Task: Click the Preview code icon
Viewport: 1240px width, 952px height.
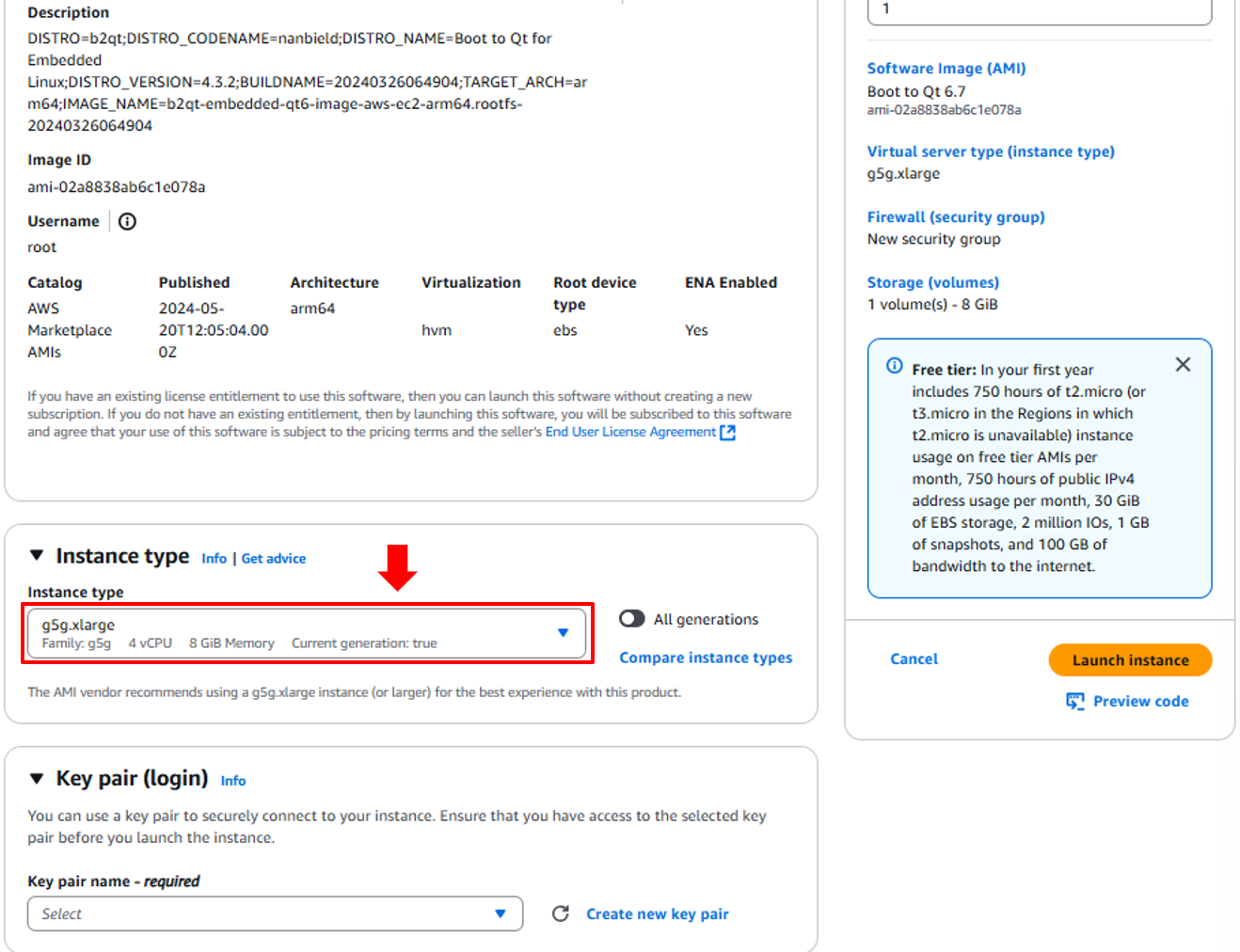Action: click(1074, 701)
